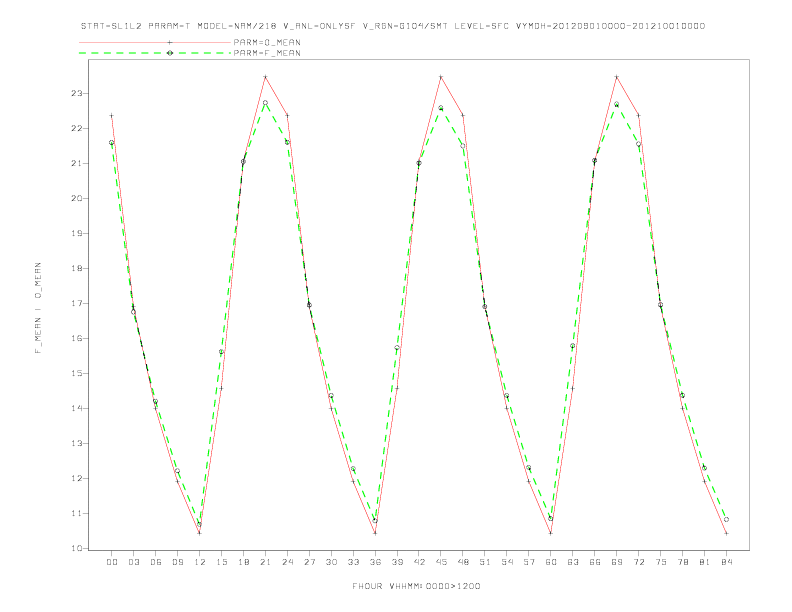Screen dimensions: 792x612
Task: Choose x-axis tick 48
Action: (463, 562)
